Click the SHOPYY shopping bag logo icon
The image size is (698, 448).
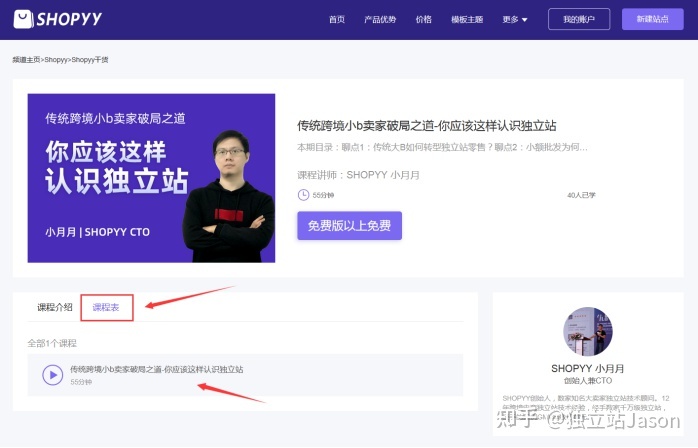pyautogui.click(x=23, y=19)
